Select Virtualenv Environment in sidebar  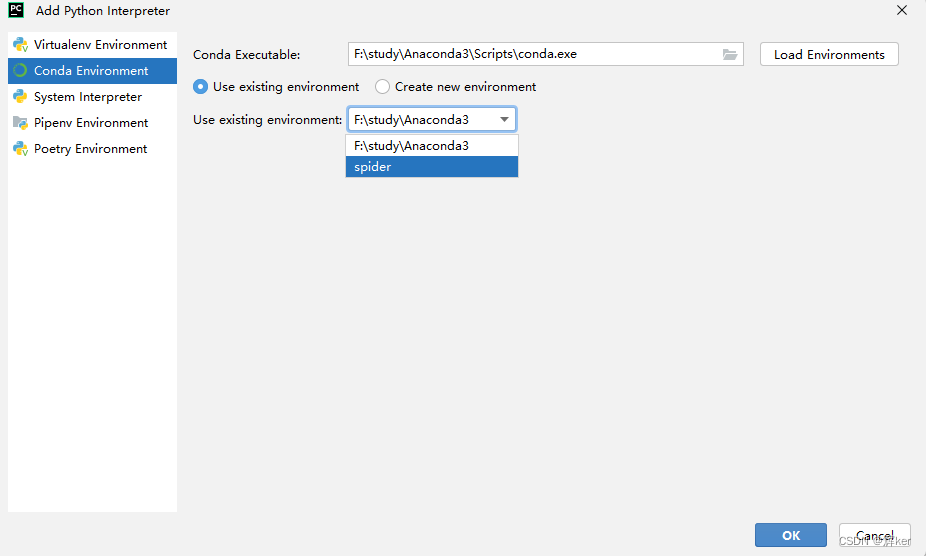[92, 45]
